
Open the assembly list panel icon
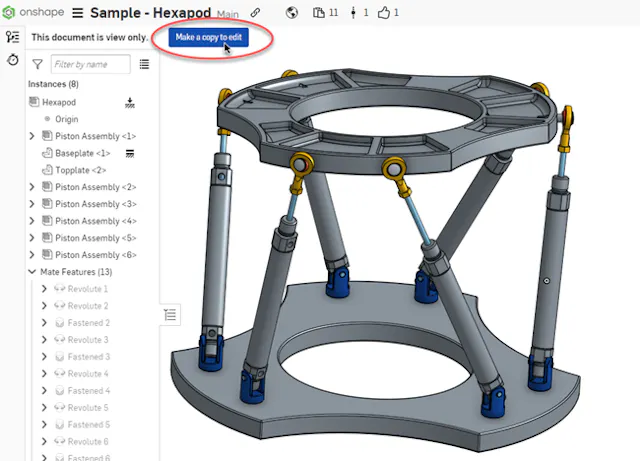click(13, 37)
